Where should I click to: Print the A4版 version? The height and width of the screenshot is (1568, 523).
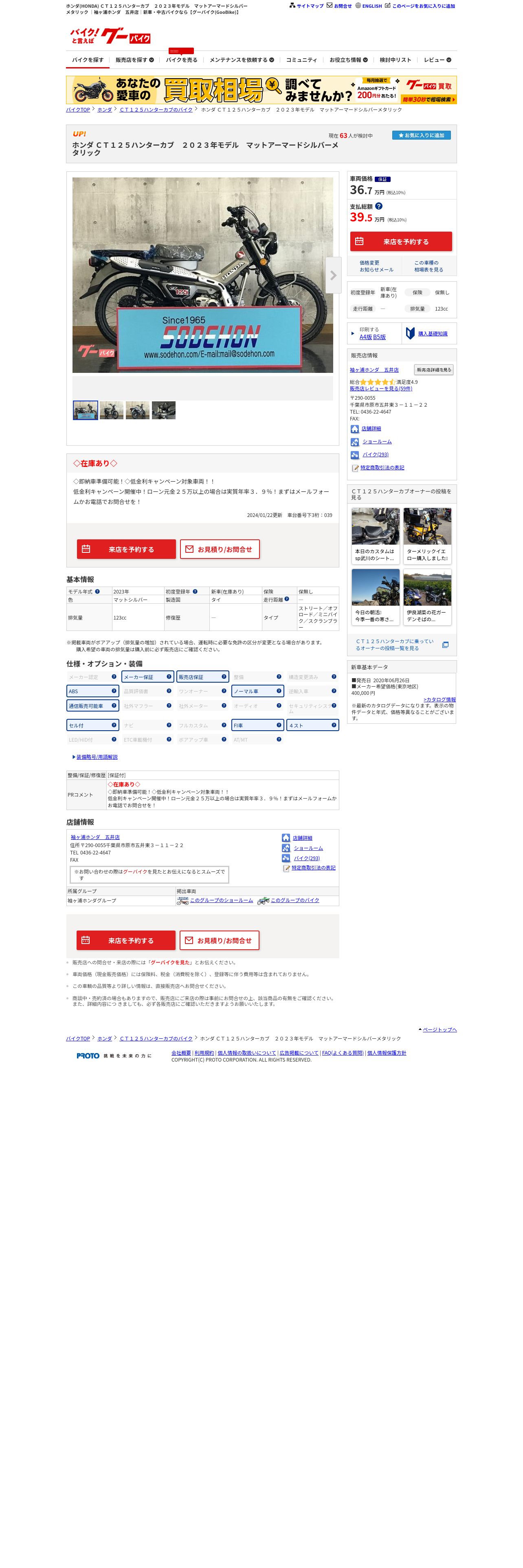(365, 337)
